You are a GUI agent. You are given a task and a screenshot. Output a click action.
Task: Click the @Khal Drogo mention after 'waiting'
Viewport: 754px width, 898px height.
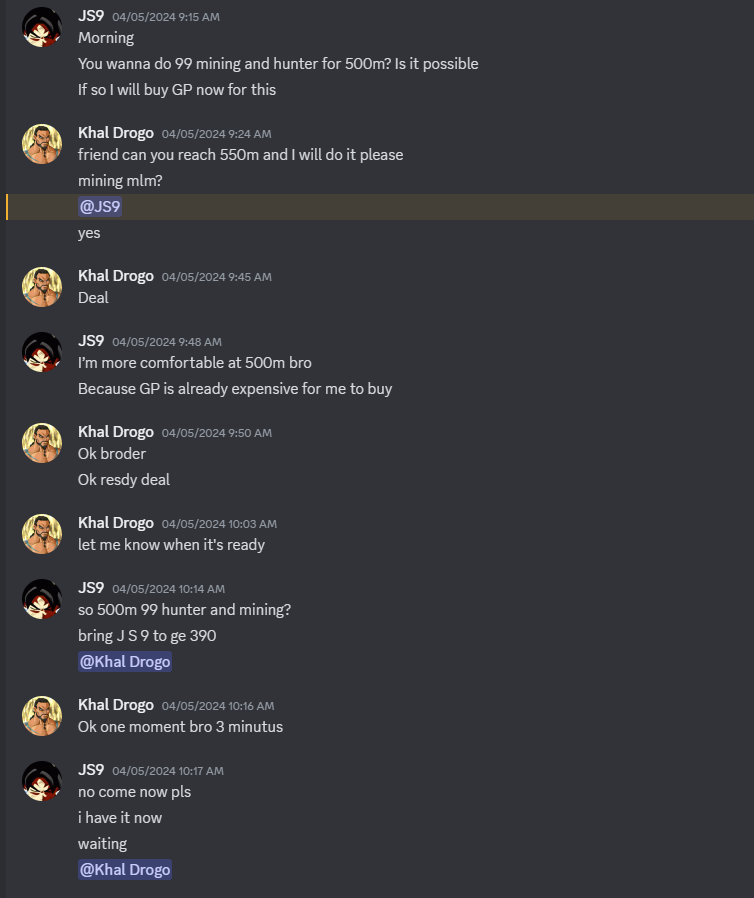(x=125, y=869)
